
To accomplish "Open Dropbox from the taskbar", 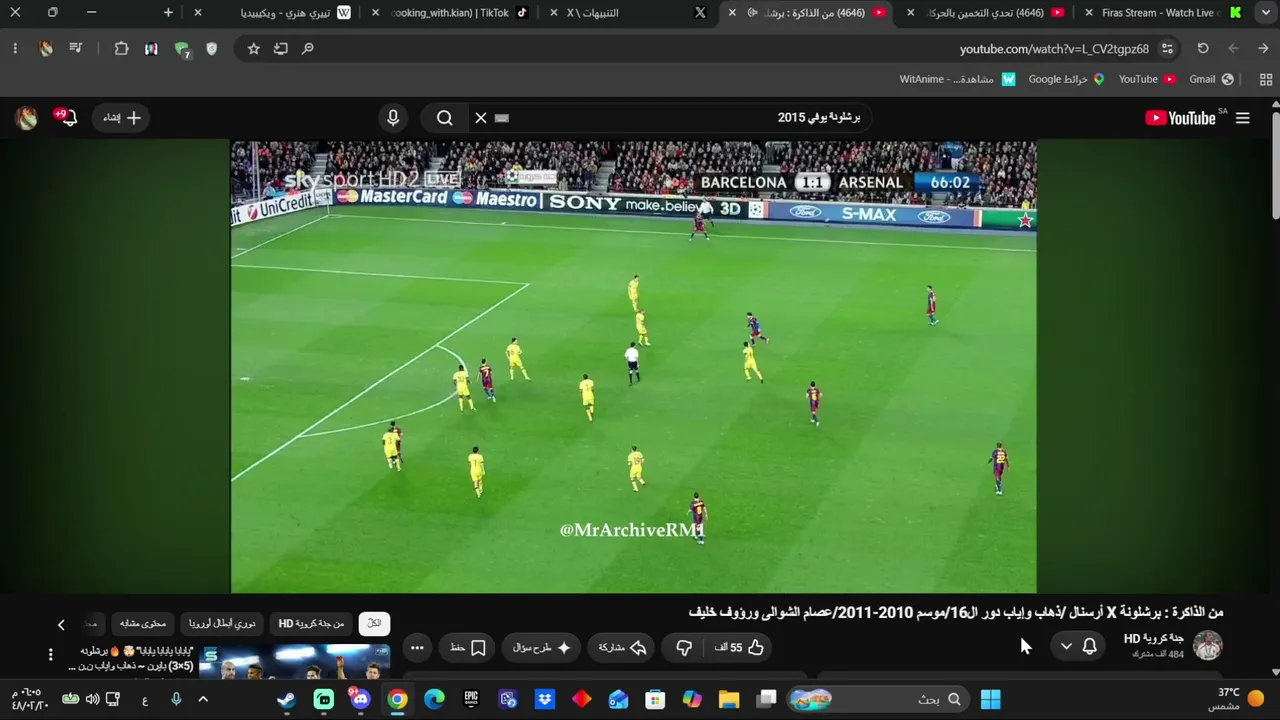I will click(x=545, y=699).
